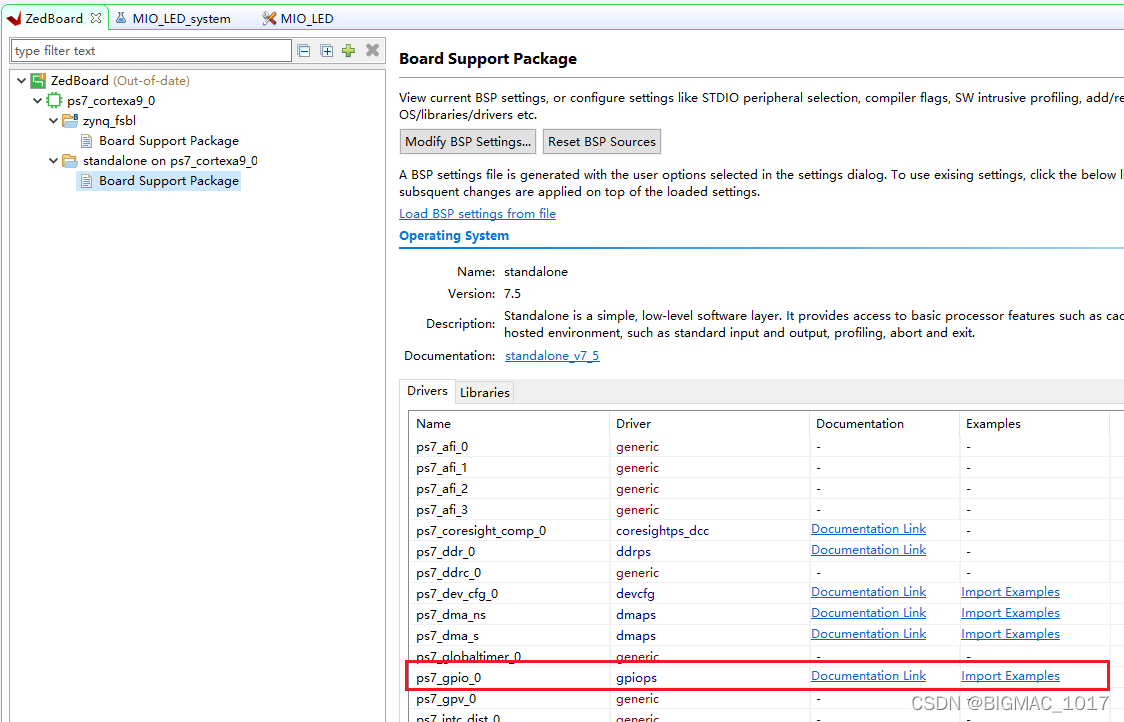Select standalone on ps7_cortexa9_0 tree item
The height and width of the screenshot is (722, 1124).
[x=171, y=161]
